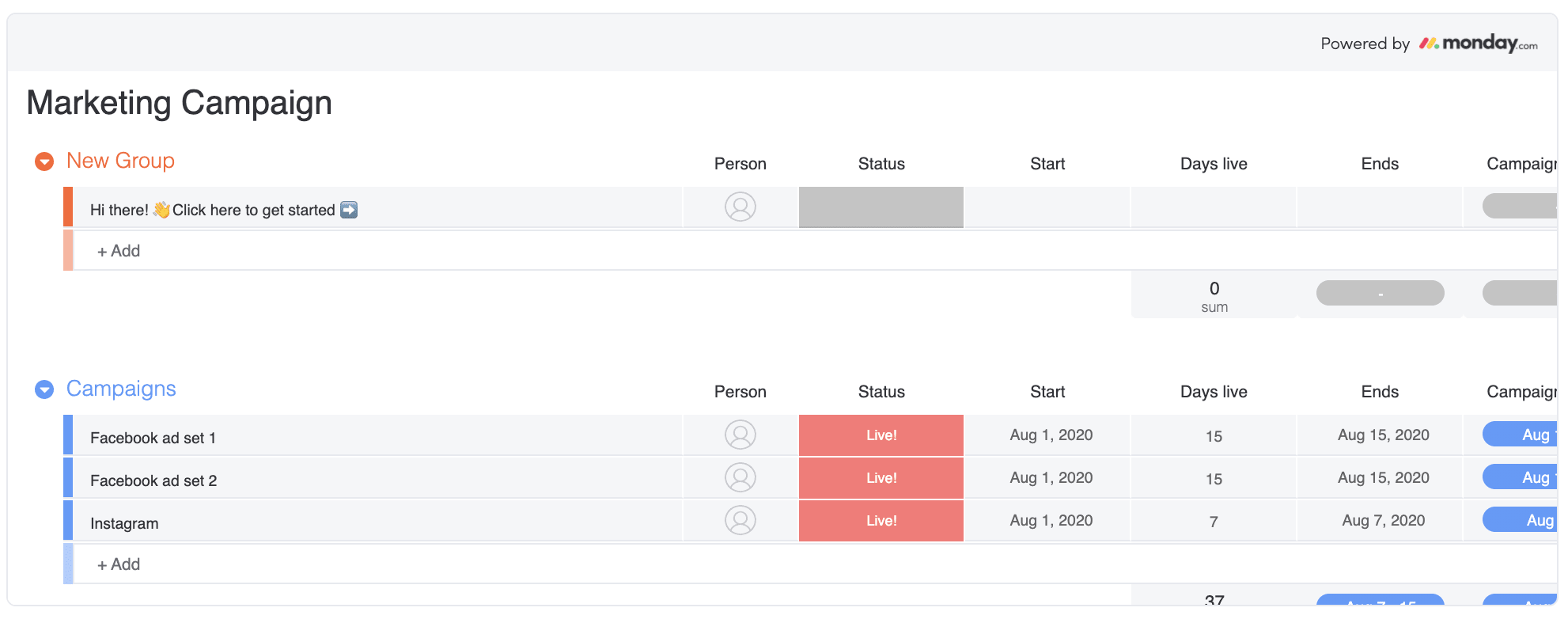Screen dimensions: 1568x619
Task: Edit the Aug 1, 2020 start date of Instagram
Action: 1051,521
